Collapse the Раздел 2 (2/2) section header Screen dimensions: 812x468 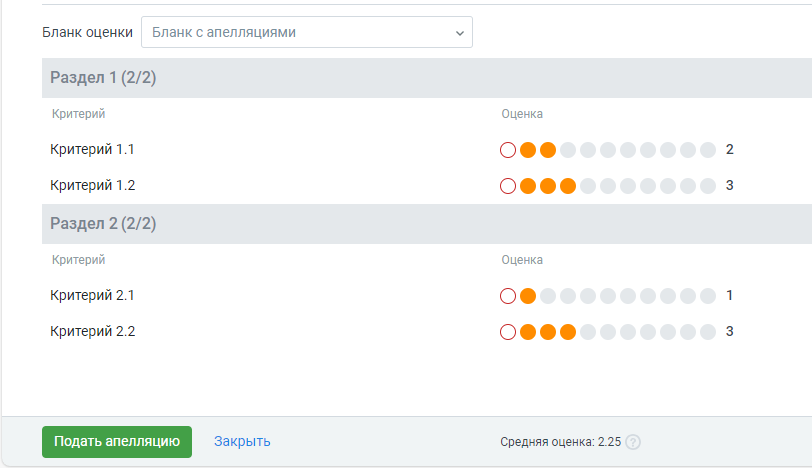427,224
